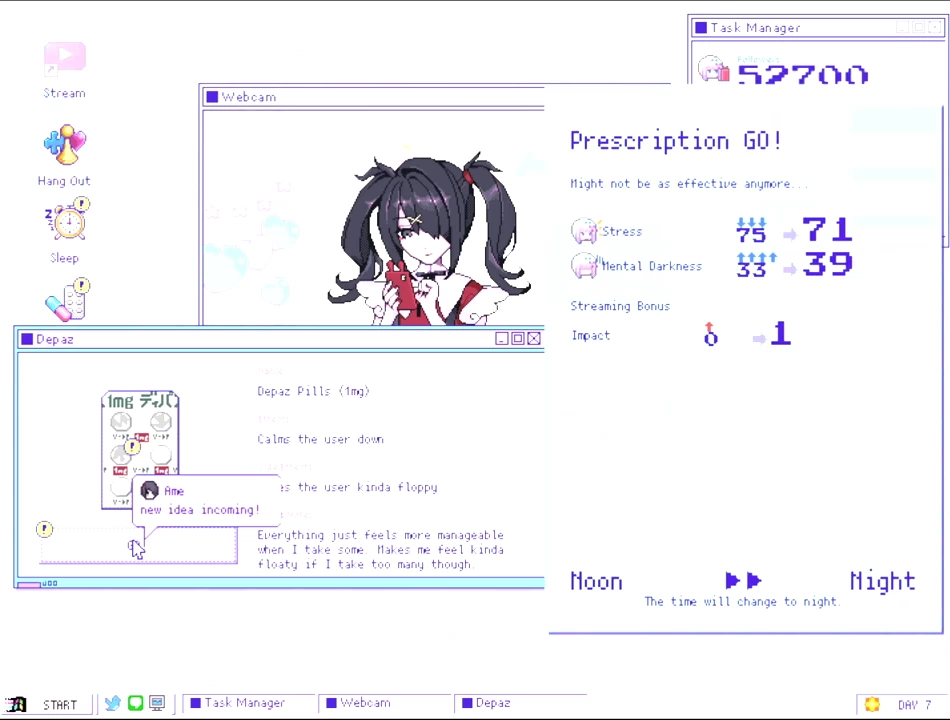Click the follower avatar icon in Task Manager
The height and width of the screenshot is (720, 950).
point(713,68)
